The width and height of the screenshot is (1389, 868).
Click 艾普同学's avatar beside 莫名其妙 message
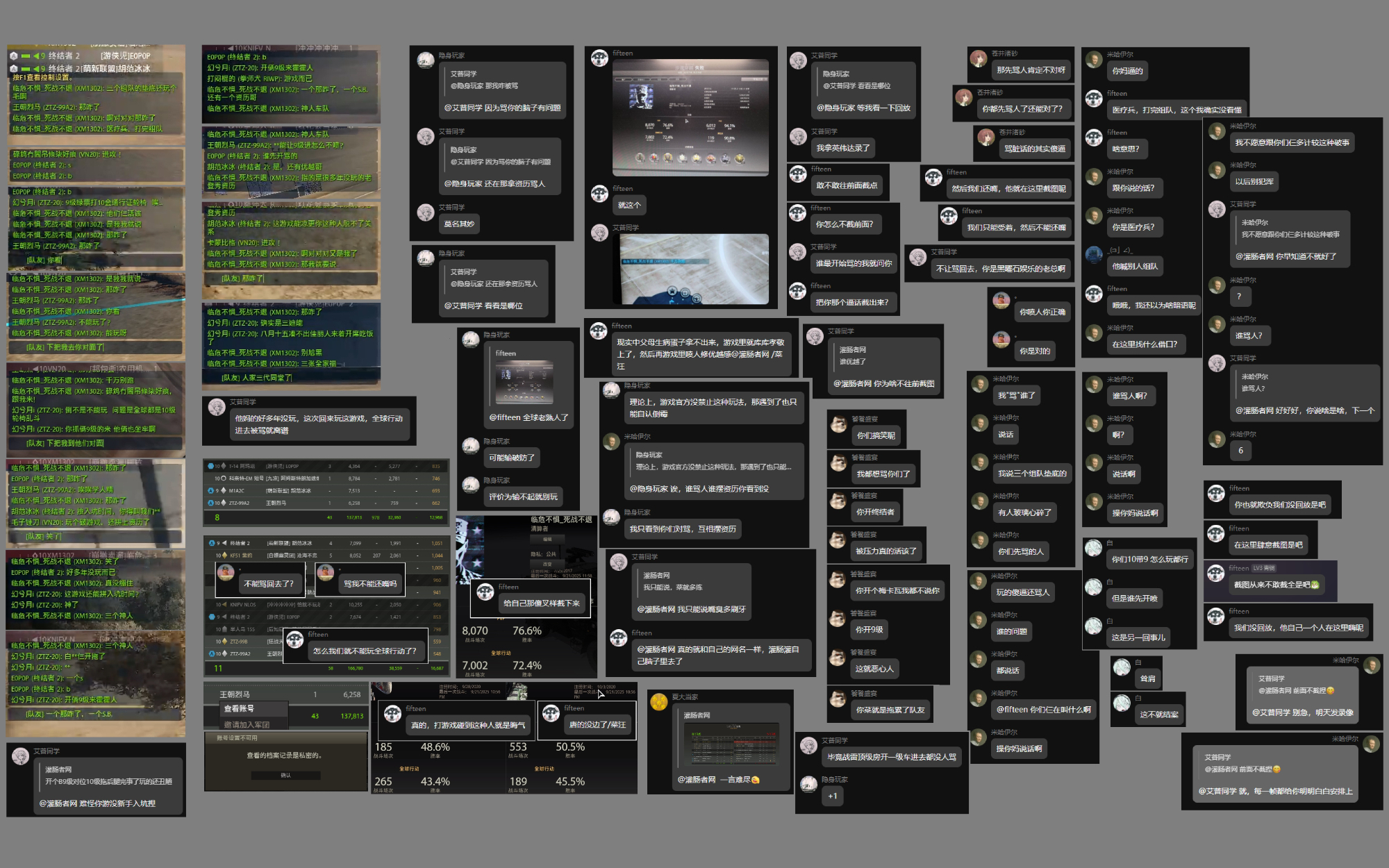point(426,212)
